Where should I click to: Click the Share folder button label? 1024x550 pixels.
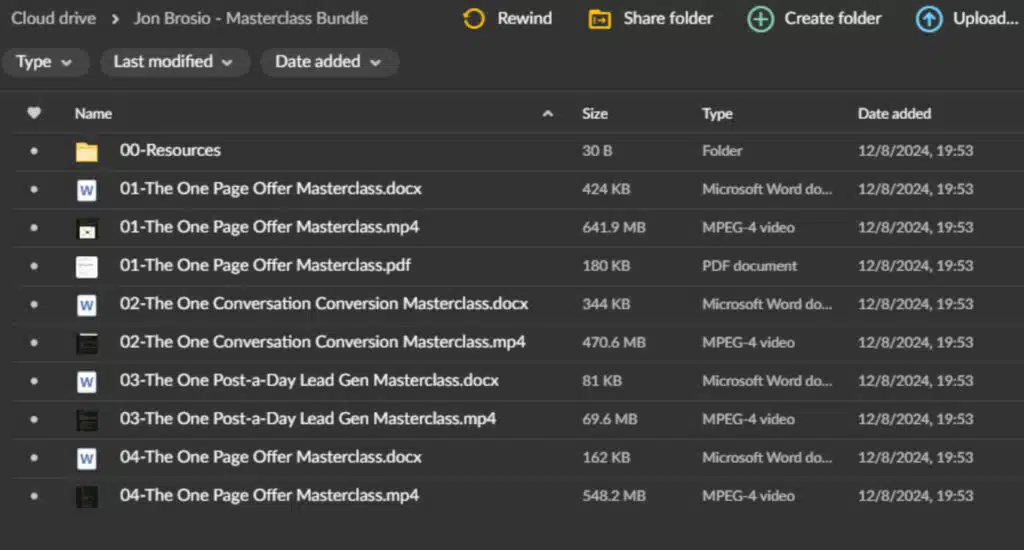click(667, 18)
